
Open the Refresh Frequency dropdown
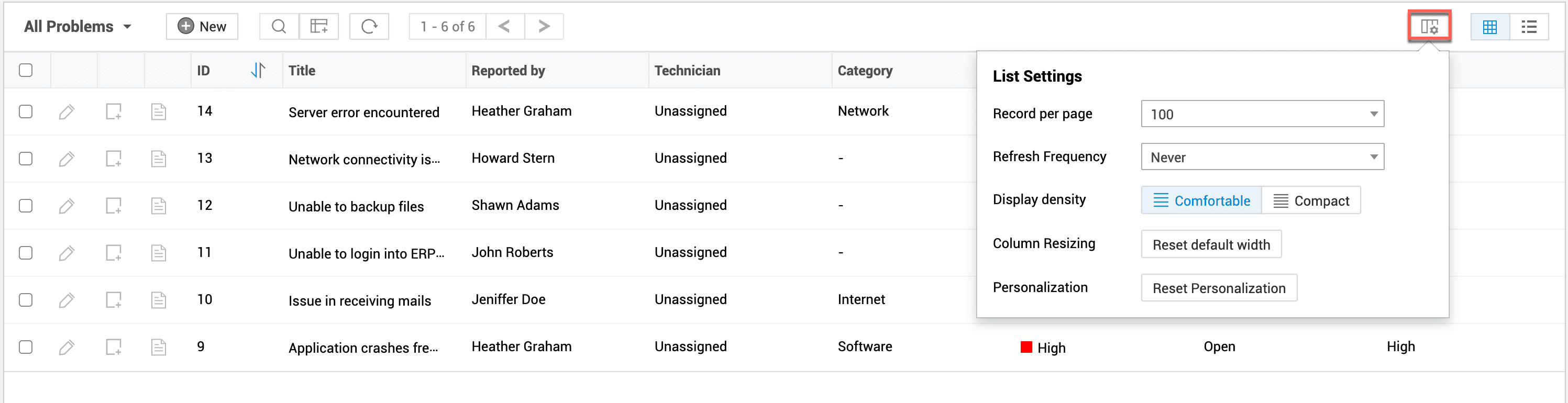click(1262, 157)
